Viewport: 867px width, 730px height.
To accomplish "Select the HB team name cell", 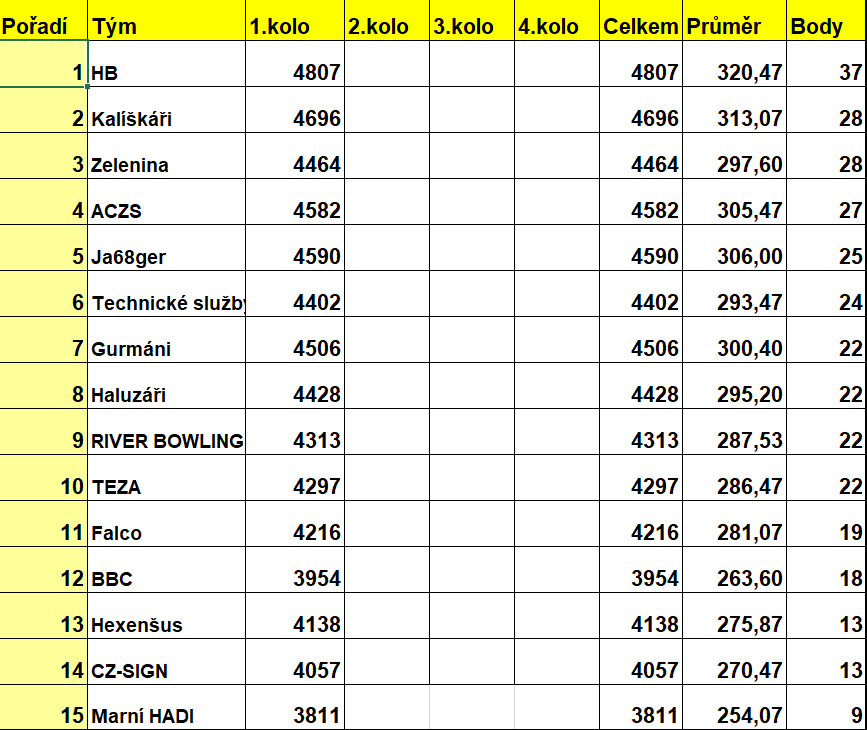I will (x=166, y=72).
